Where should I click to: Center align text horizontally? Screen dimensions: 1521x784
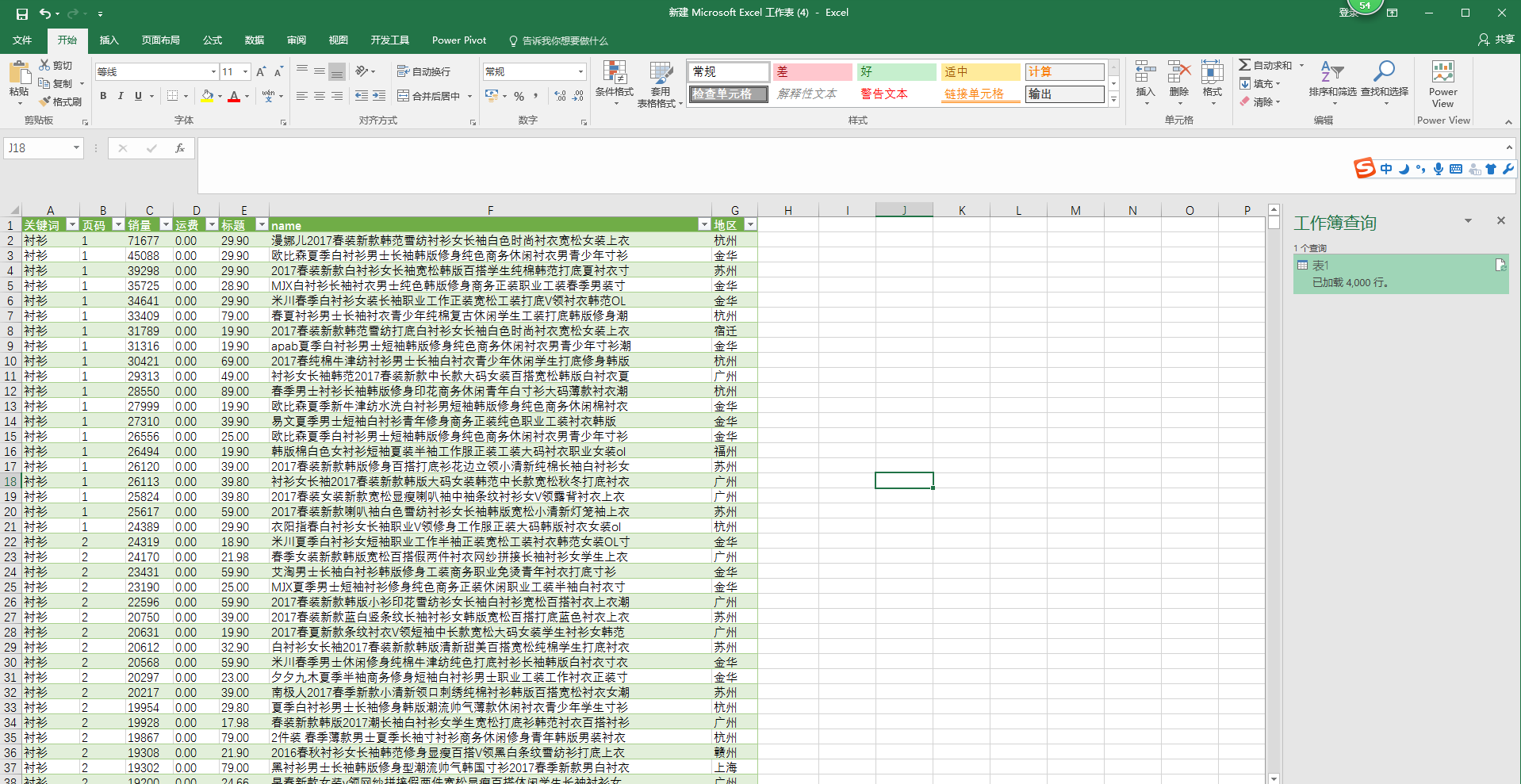320,96
